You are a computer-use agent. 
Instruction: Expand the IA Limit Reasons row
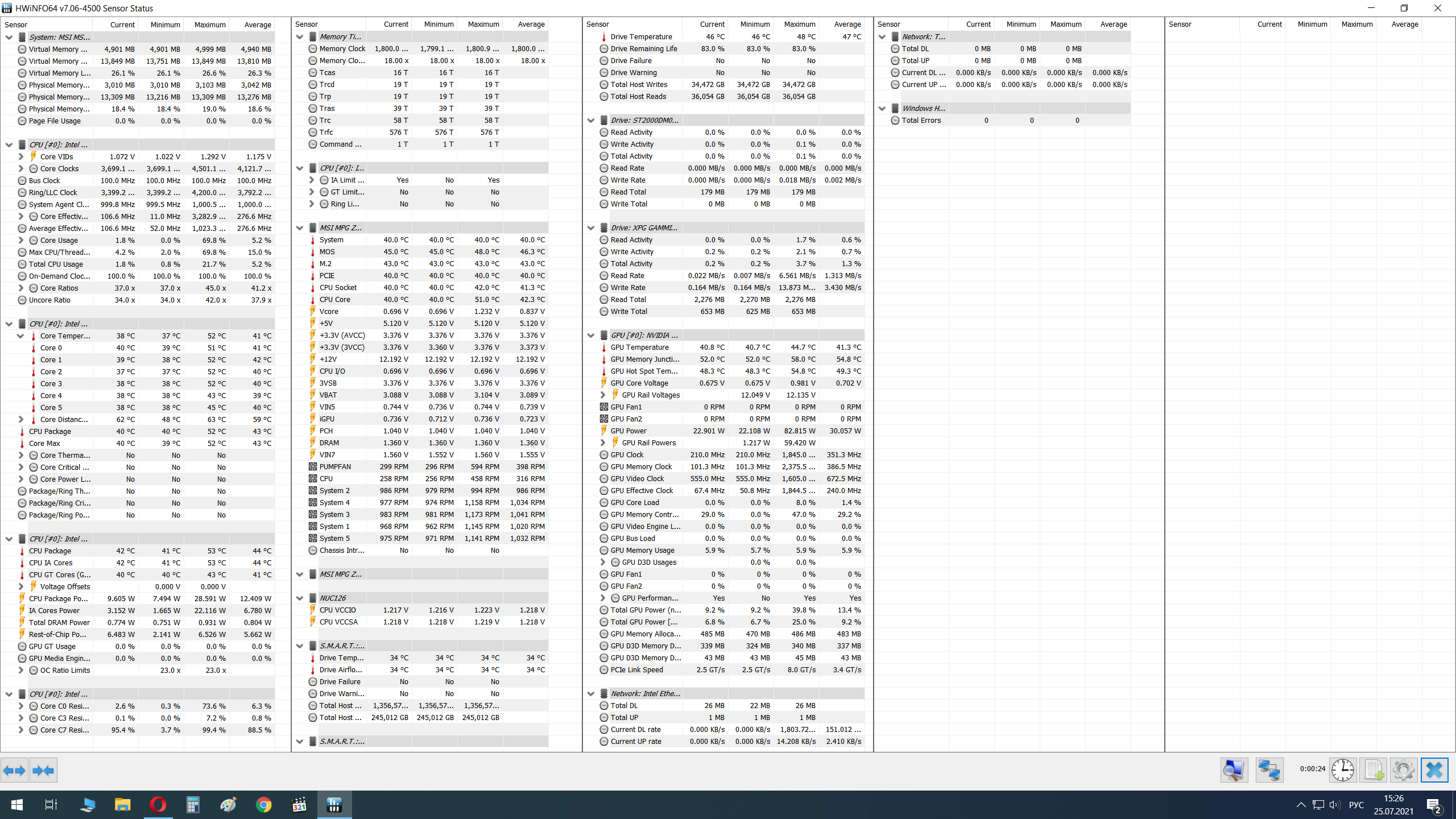tap(312, 180)
